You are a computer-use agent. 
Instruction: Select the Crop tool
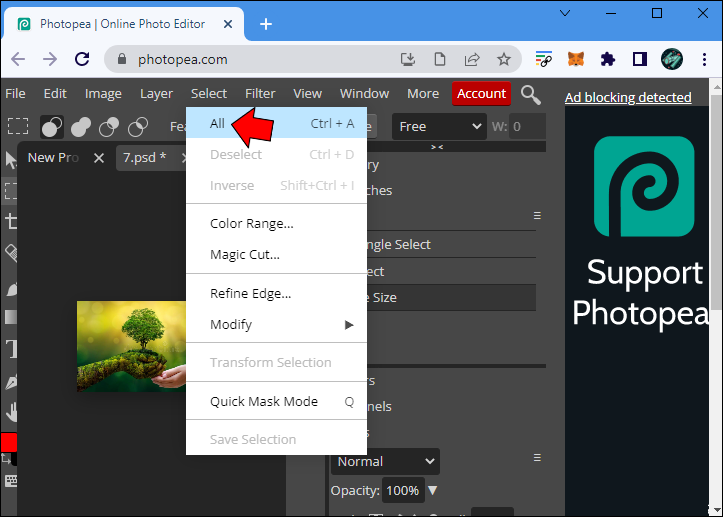11,221
